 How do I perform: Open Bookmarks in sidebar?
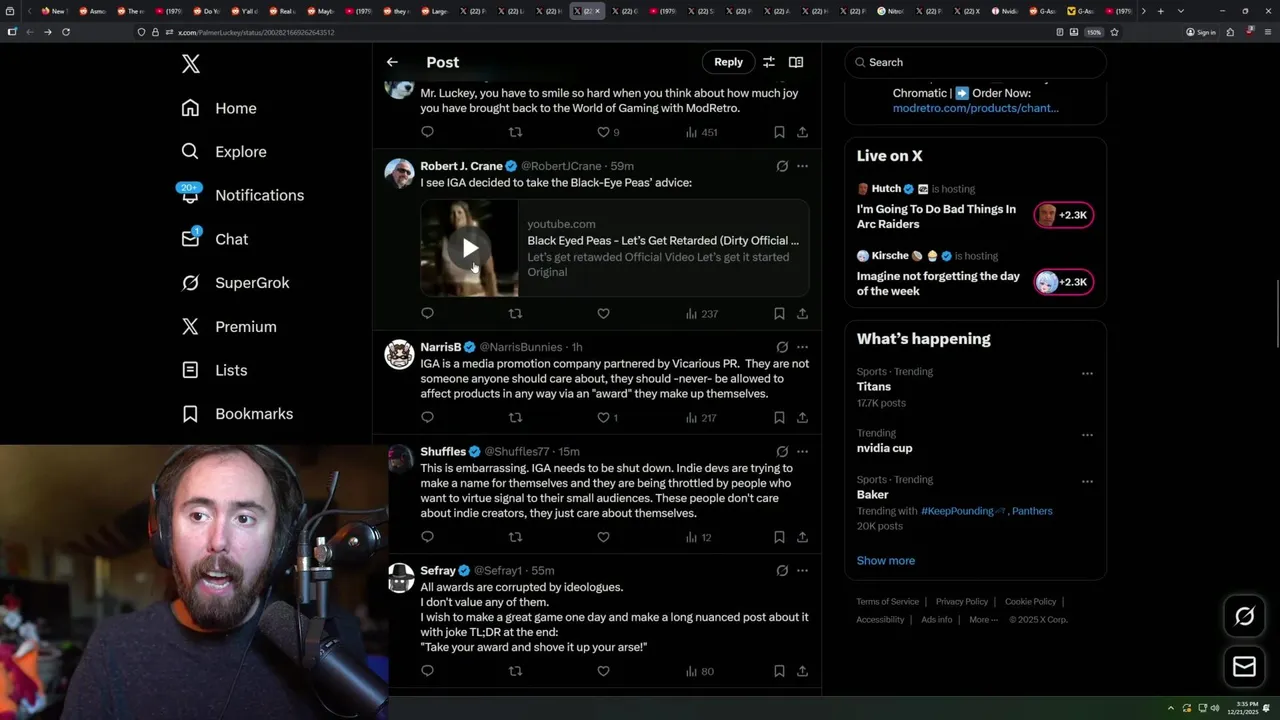237,414
